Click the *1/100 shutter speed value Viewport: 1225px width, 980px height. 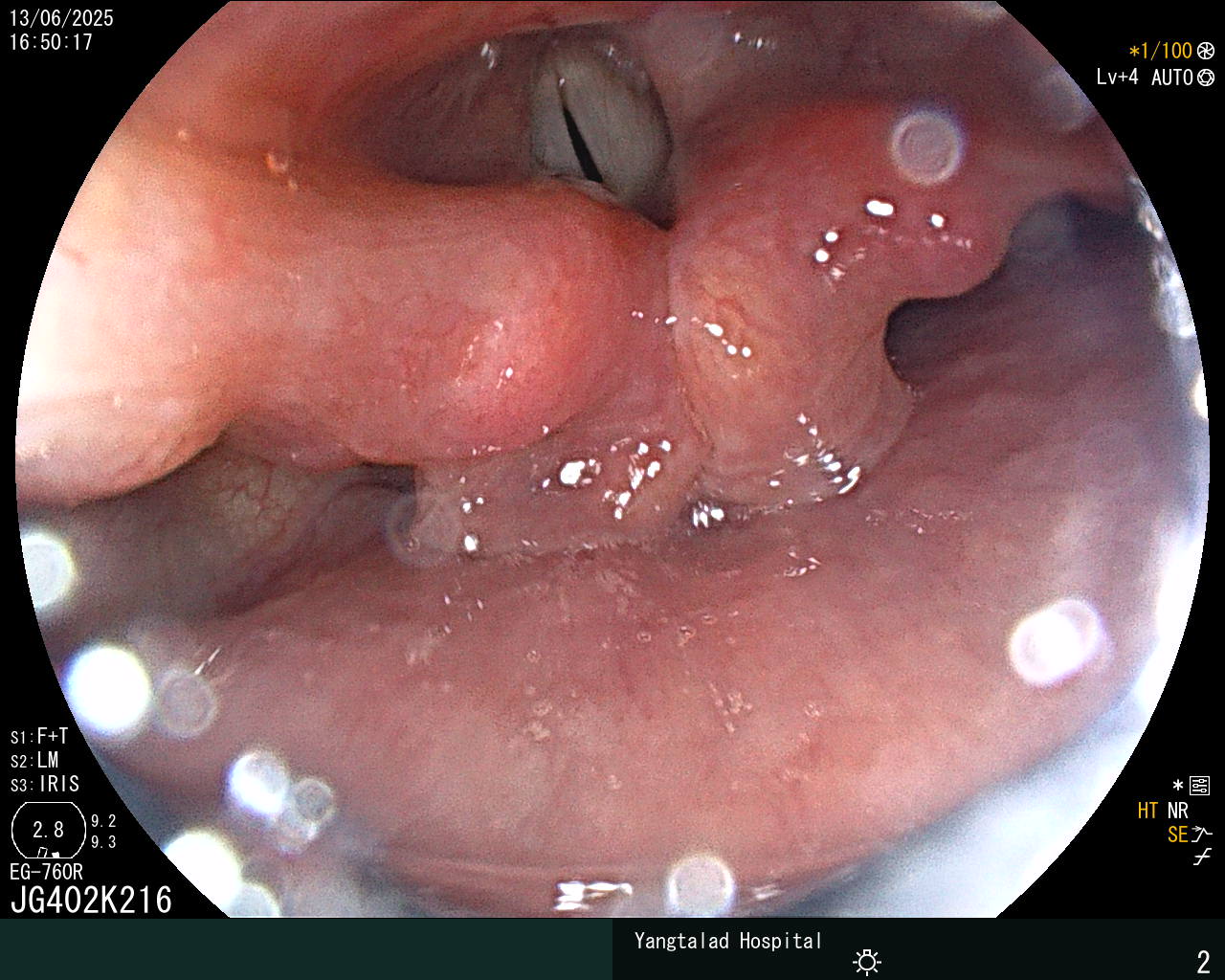coord(1161,52)
